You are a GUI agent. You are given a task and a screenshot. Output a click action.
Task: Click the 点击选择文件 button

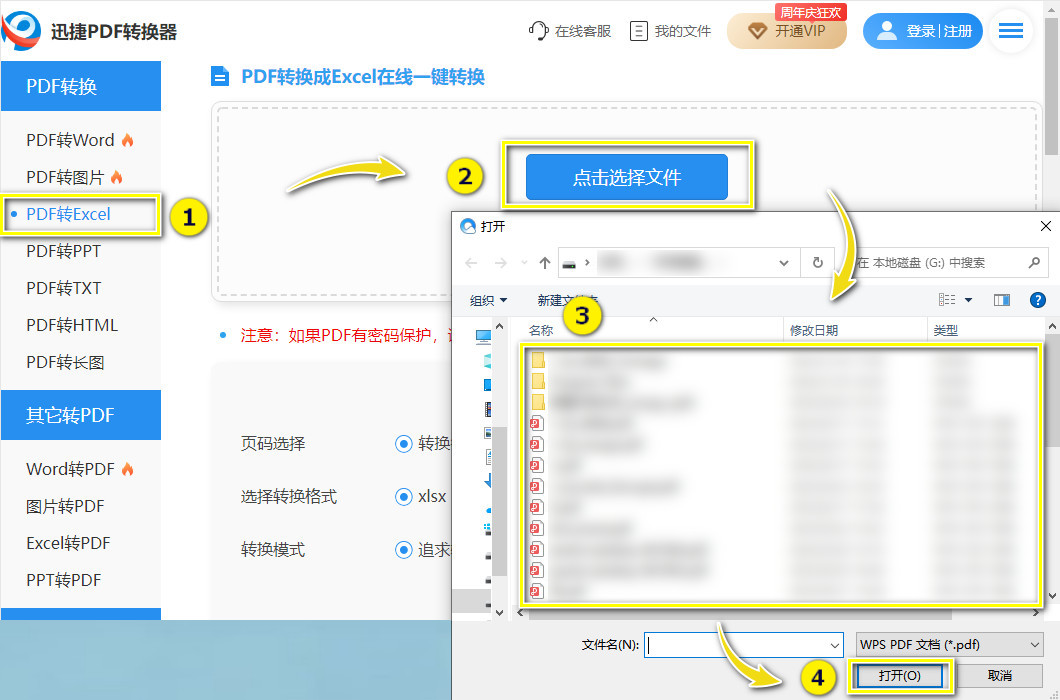(627, 177)
